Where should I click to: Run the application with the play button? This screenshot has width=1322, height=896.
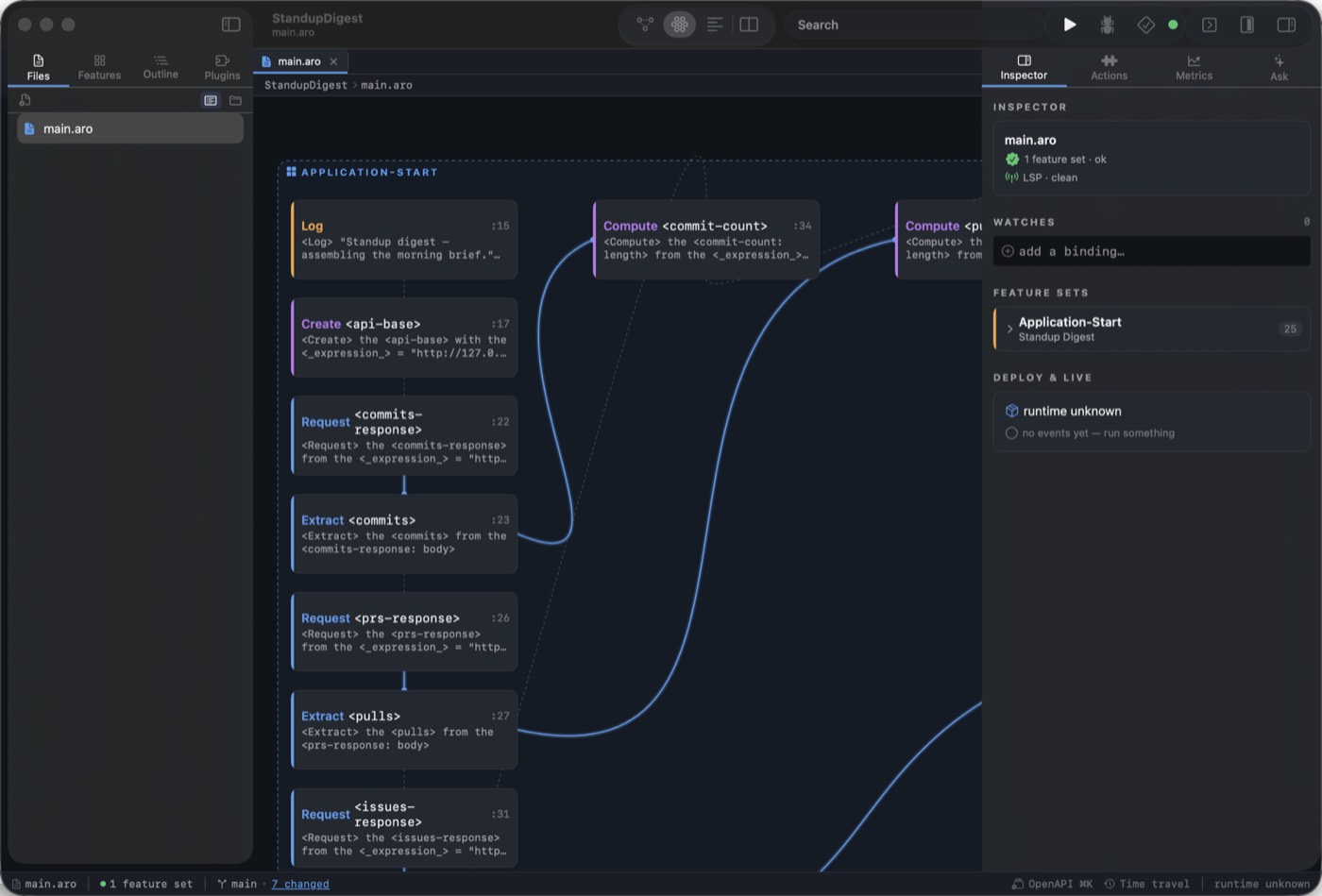(1069, 25)
